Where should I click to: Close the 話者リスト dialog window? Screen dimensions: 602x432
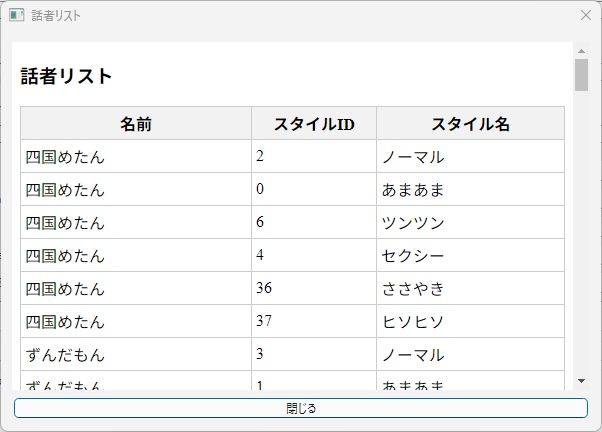click(x=586, y=15)
